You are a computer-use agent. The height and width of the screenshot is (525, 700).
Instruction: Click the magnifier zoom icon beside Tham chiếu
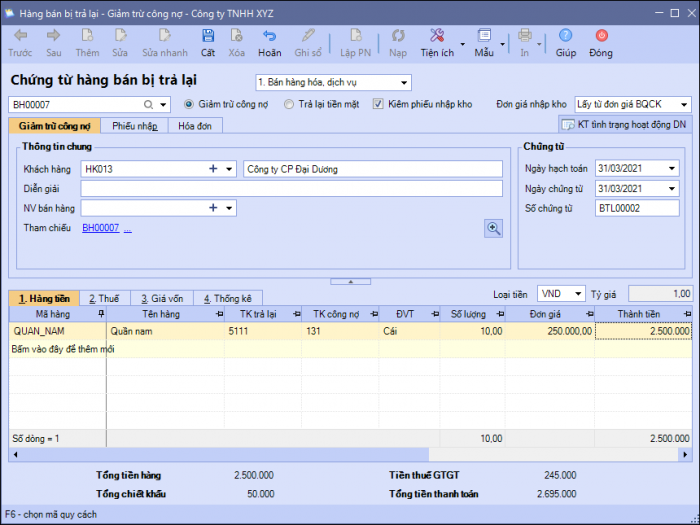click(x=493, y=228)
